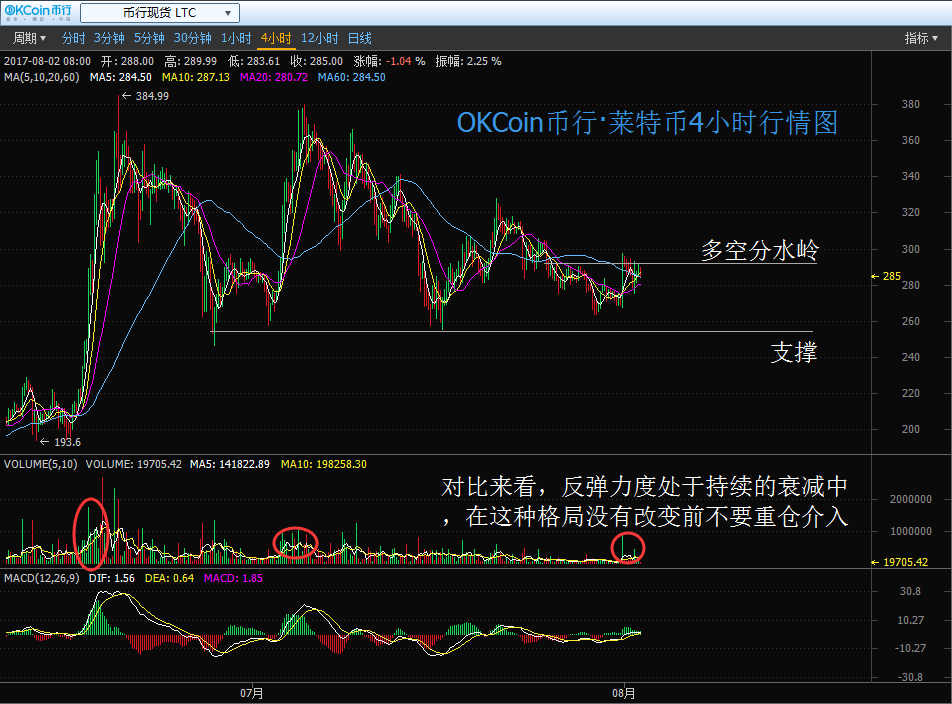Select the active 4小时 timeframe tab

275,38
